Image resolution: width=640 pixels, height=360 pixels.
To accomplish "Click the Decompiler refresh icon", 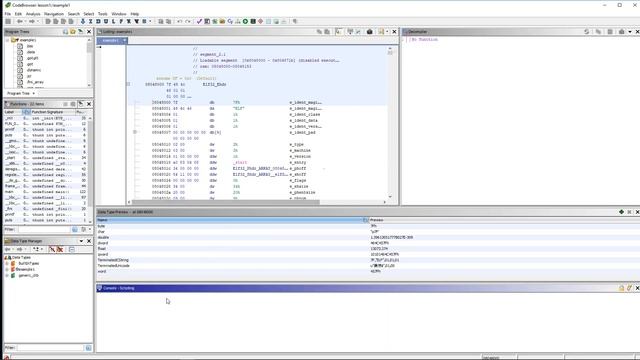I will point(587,31).
